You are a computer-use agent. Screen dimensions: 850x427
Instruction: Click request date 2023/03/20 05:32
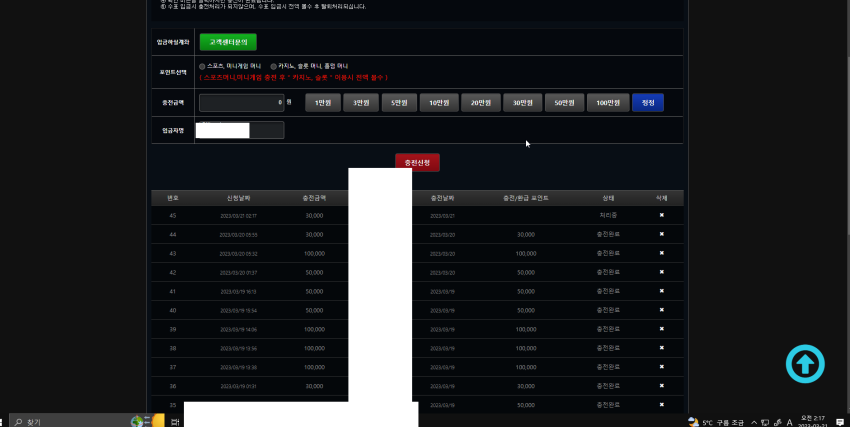239,254
